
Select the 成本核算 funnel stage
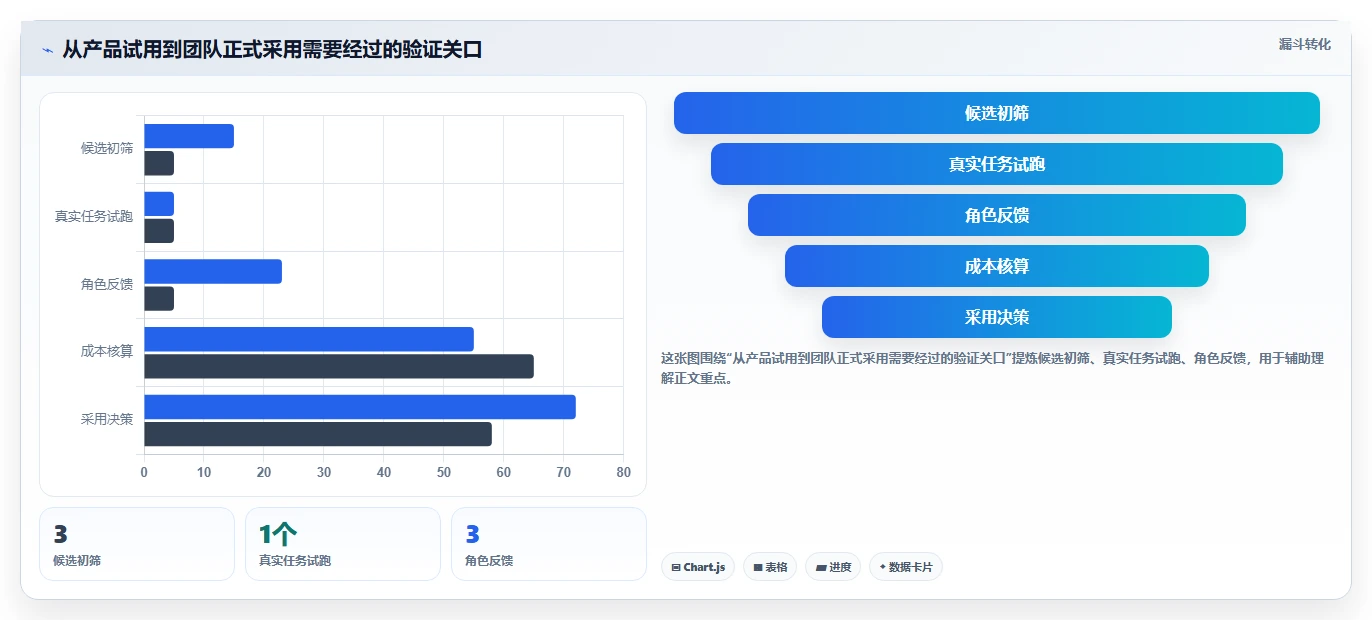pyautogui.click(x=997, y=266)
